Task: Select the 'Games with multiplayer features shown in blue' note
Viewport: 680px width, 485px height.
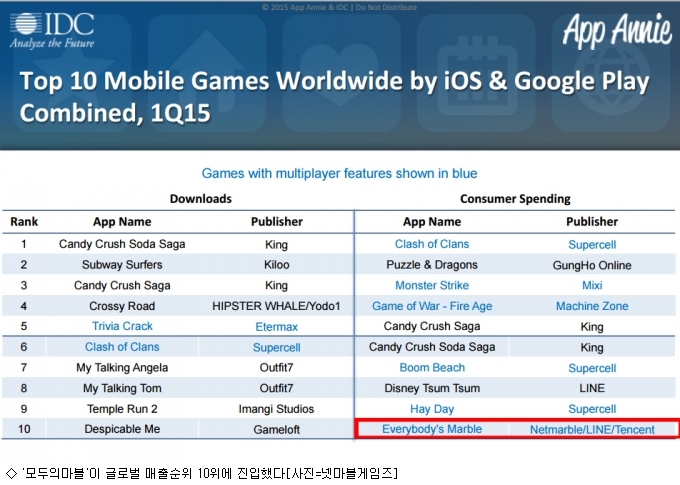Action: coord(339,174)
